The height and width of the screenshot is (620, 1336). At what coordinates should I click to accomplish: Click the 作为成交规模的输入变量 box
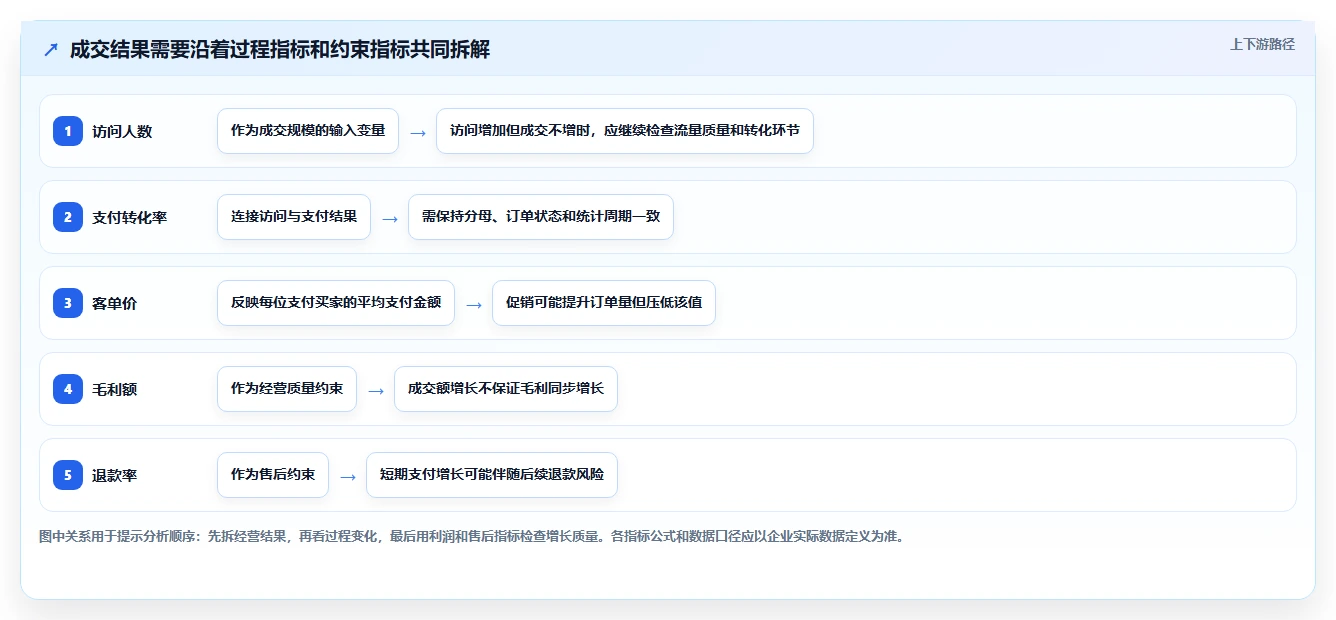click(x=308, y=131)
